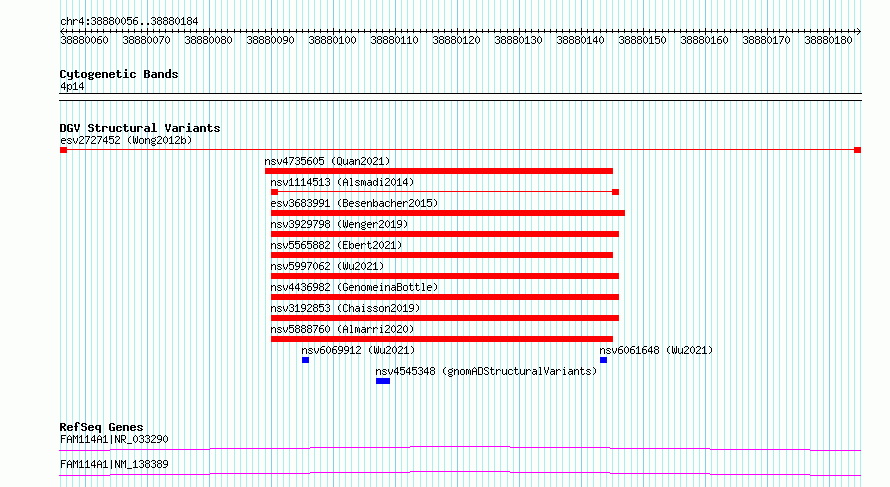
Task: Click the right end marker of esv2727452
Action: pos(858,150)
